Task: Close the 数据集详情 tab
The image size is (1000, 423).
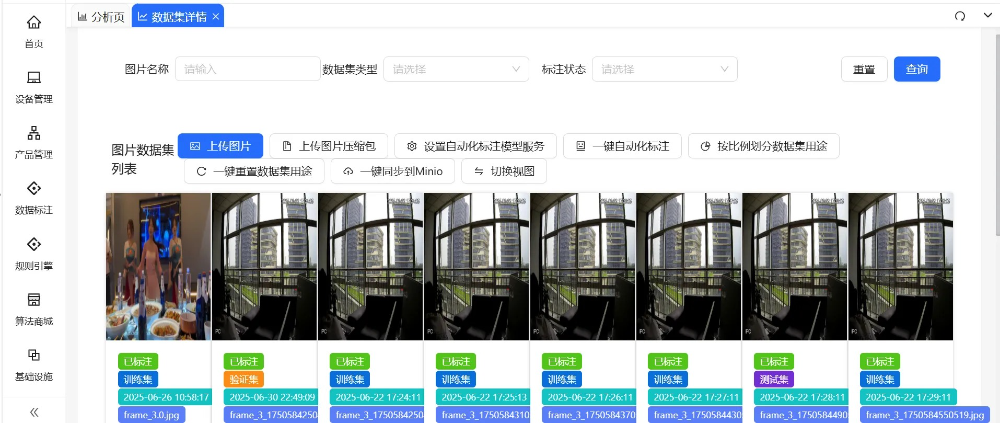Action: 216,17
